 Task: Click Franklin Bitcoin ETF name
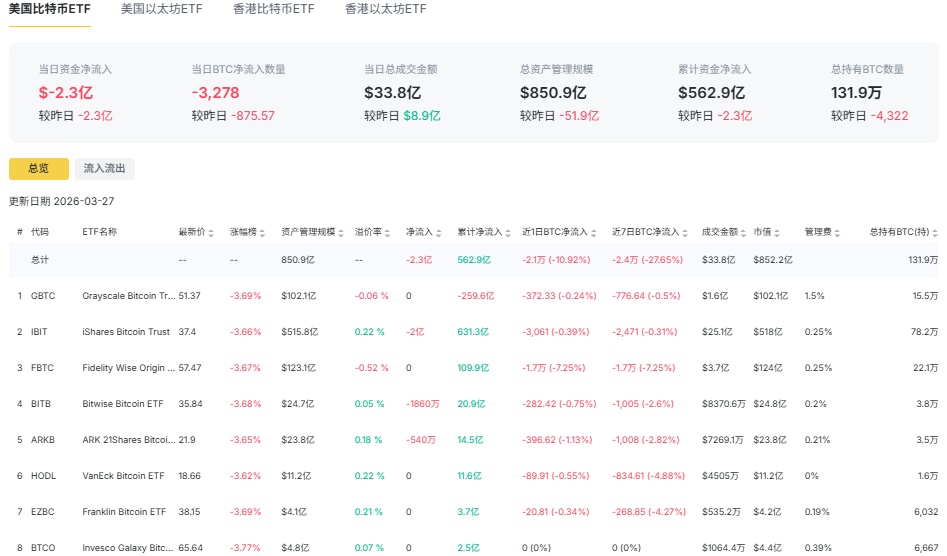pyautogui.click(x=124, y=512)
